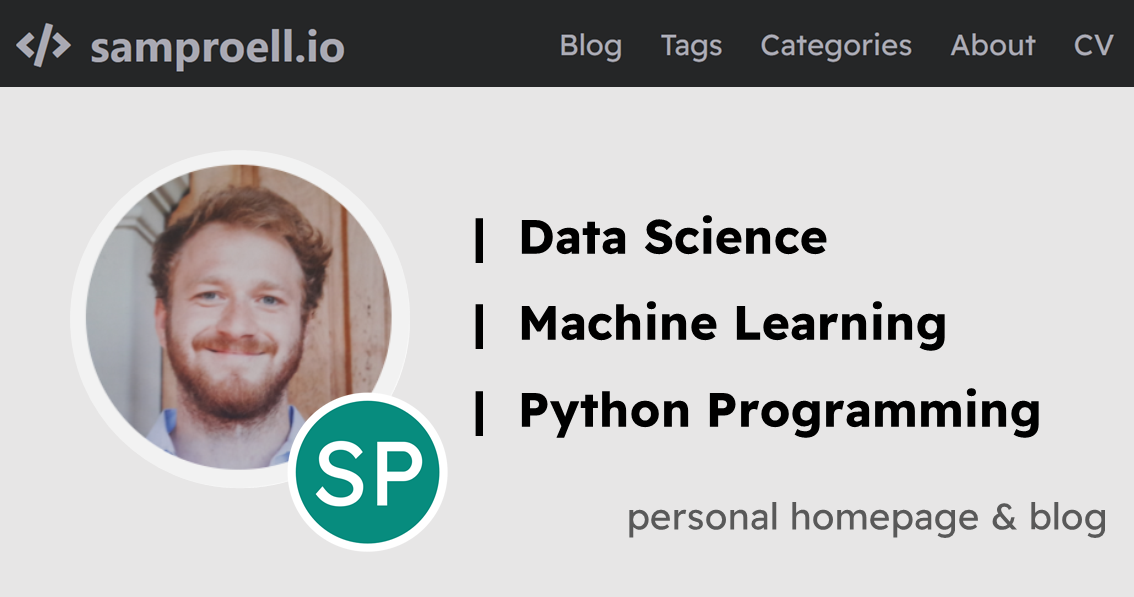1134x597 pixels.
Task: Switch to the Tags section
Action: point(690,44)
